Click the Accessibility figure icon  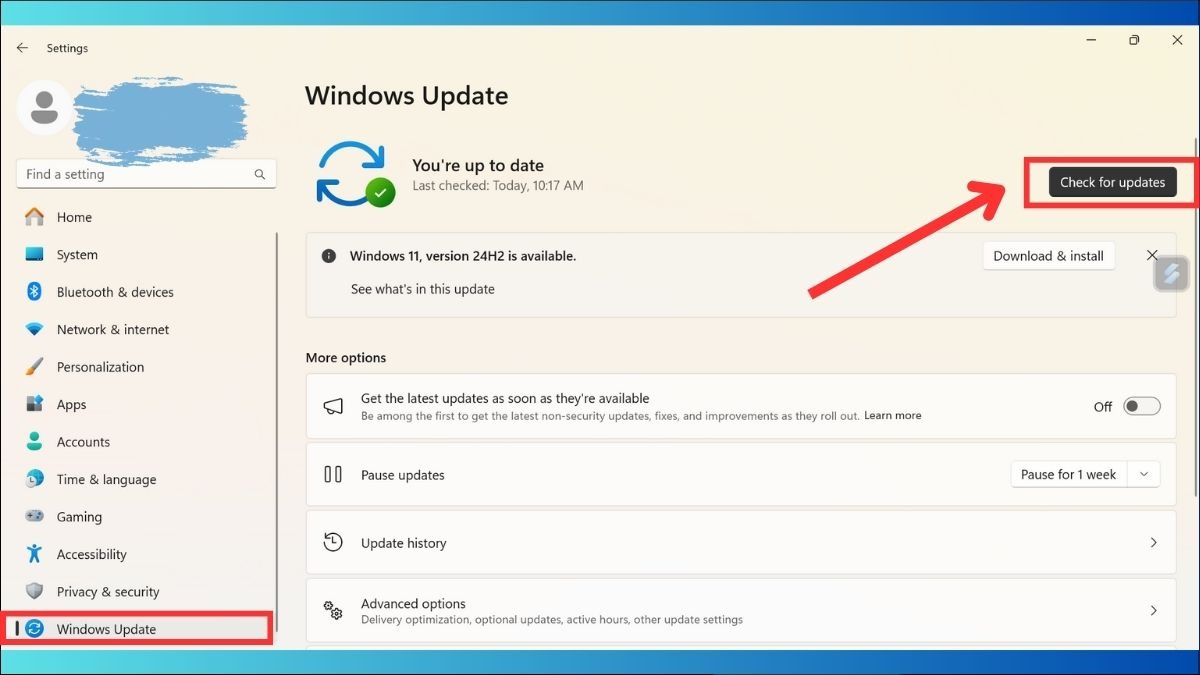tap(35, 554)
